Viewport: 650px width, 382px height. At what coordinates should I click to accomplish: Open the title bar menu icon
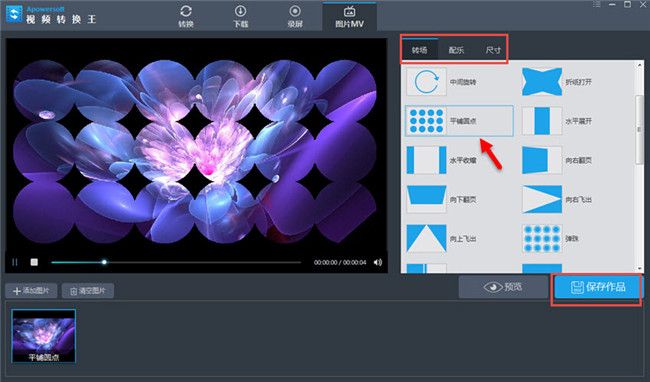(596, 5)
